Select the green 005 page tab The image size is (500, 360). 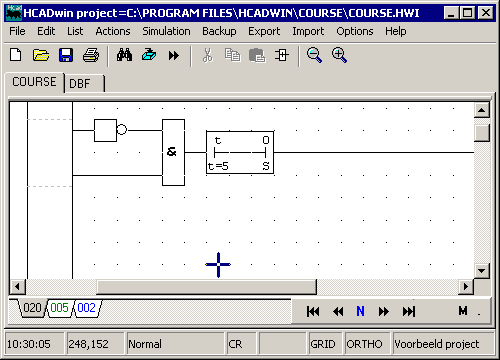(60, 307)
